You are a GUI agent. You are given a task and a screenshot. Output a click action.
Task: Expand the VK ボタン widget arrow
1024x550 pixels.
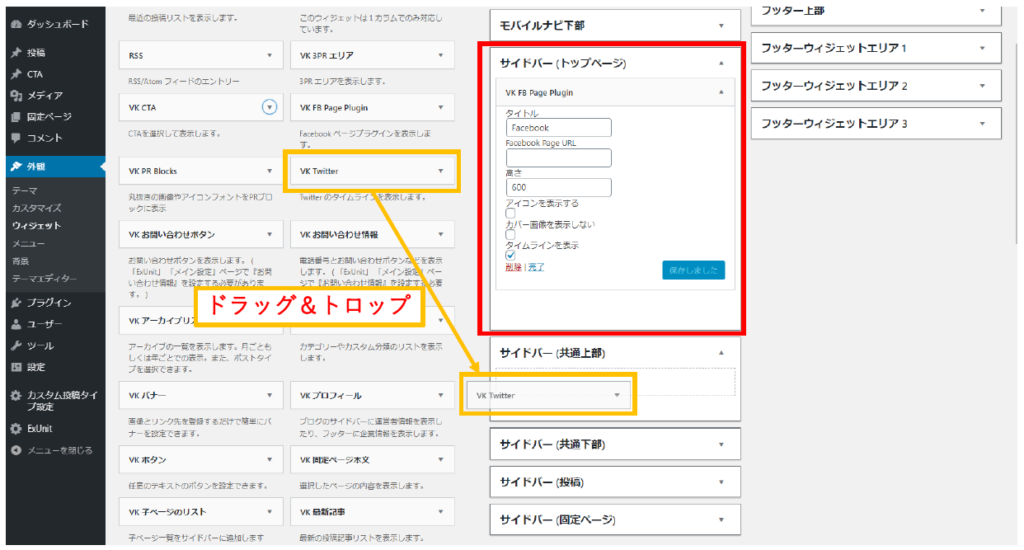[270, 460]
